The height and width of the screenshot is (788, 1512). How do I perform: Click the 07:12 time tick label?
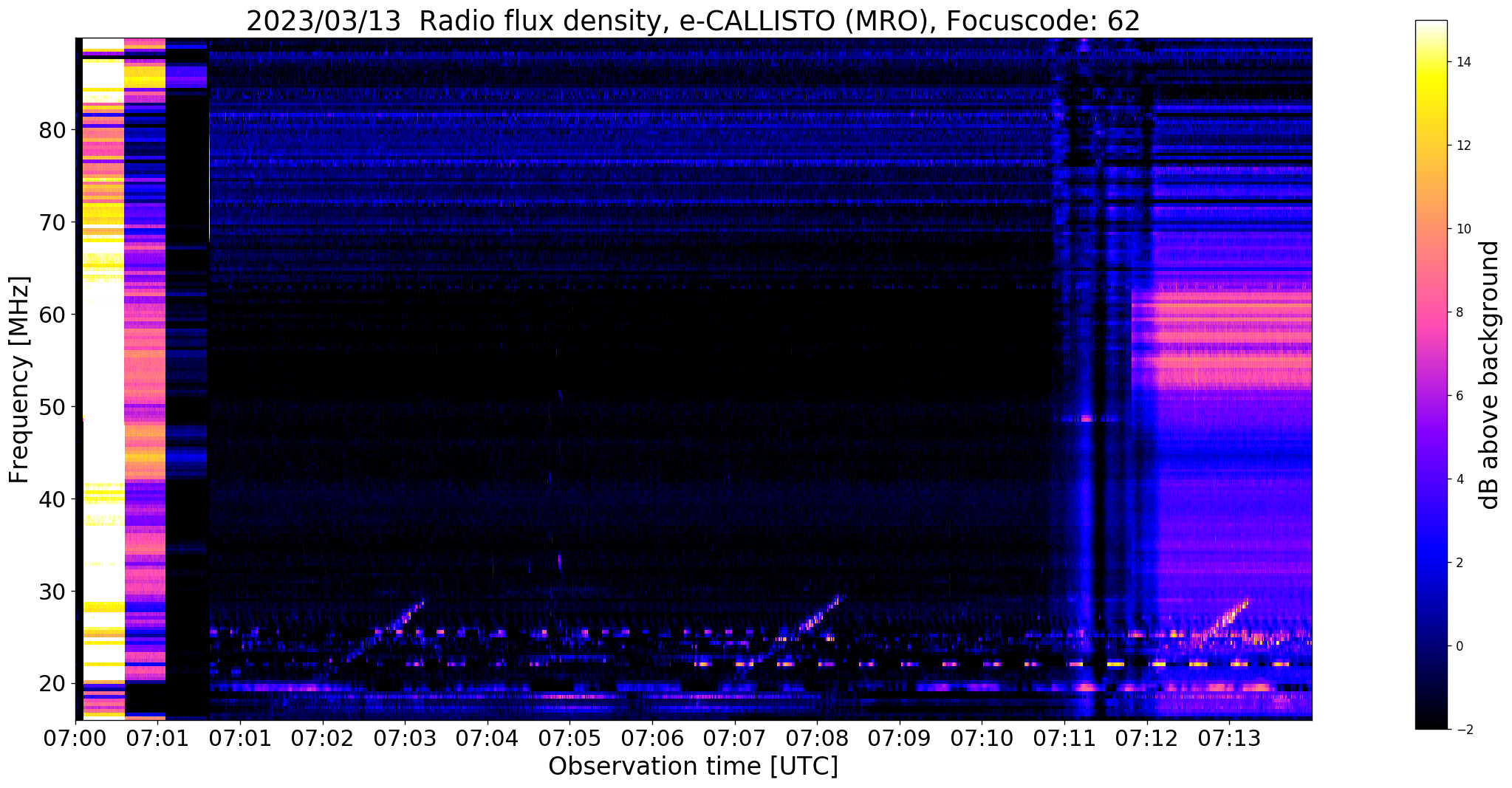(x=1147, y=738)
